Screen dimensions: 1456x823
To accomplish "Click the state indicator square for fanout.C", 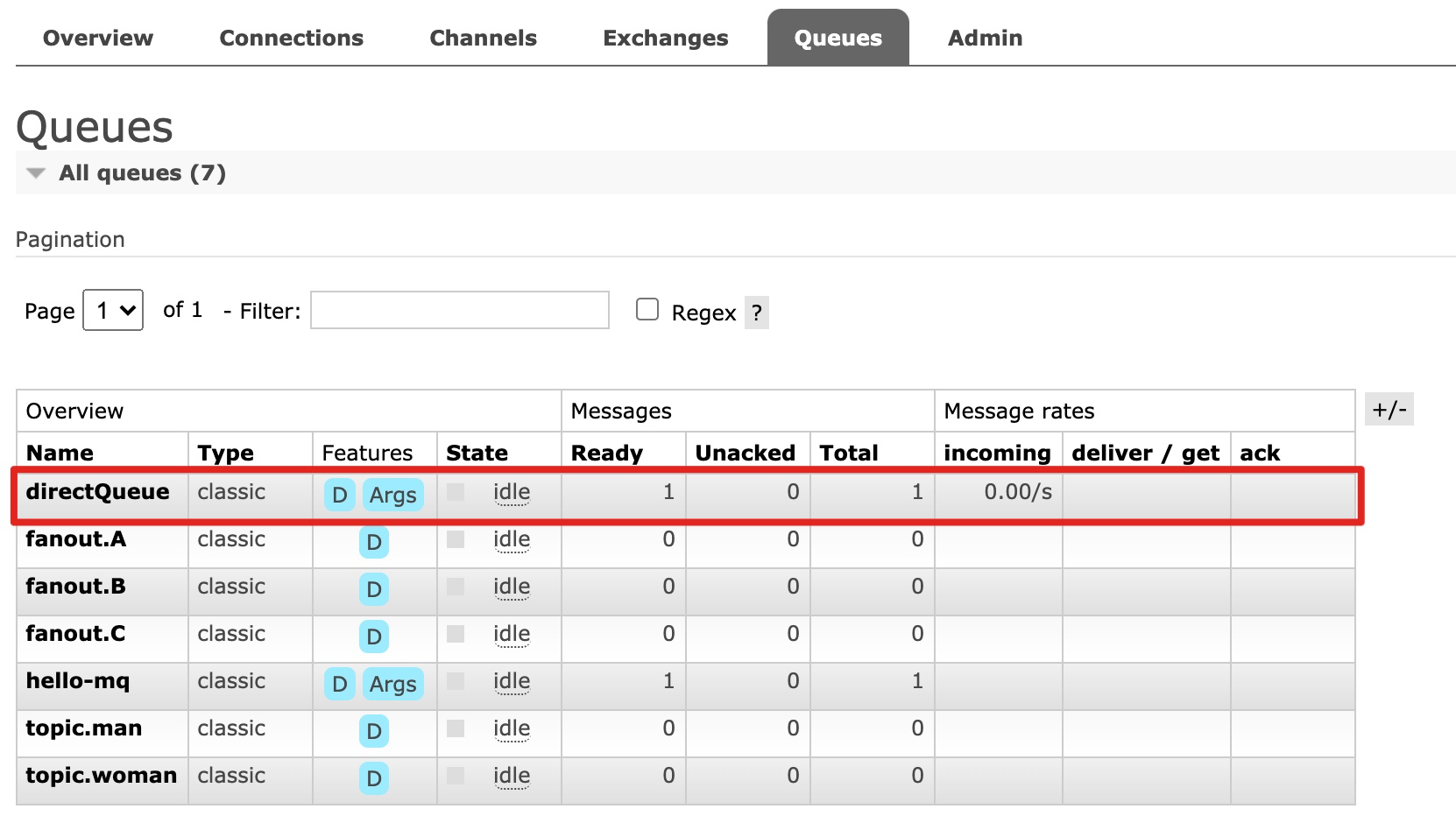I will [x=456, y=634].
